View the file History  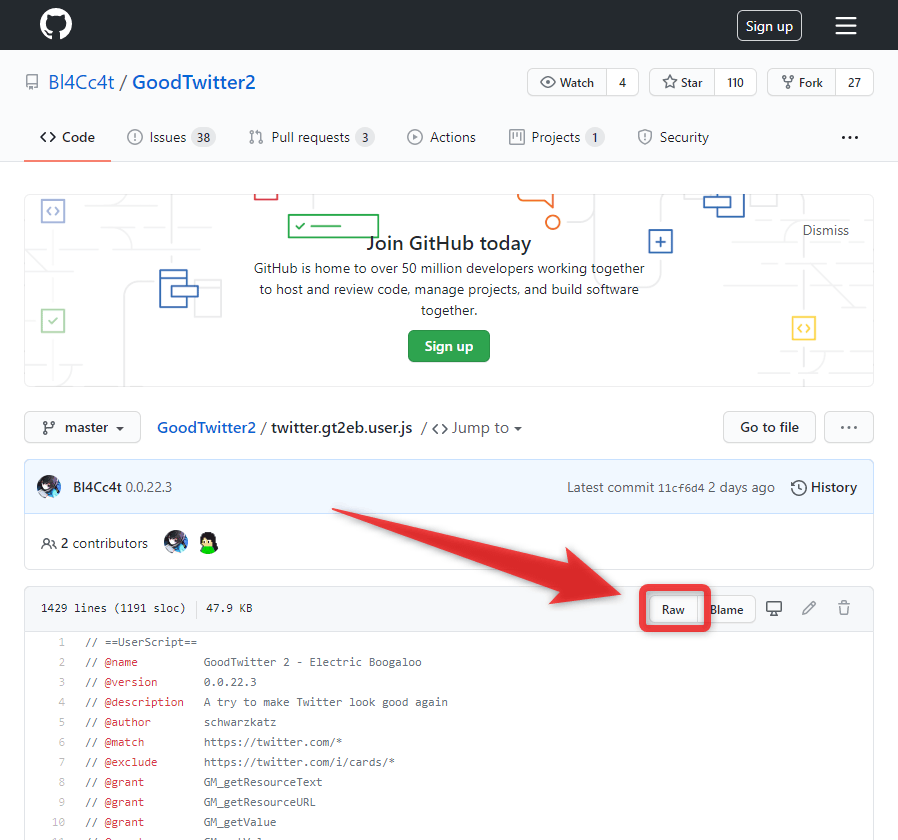[824, 488]
